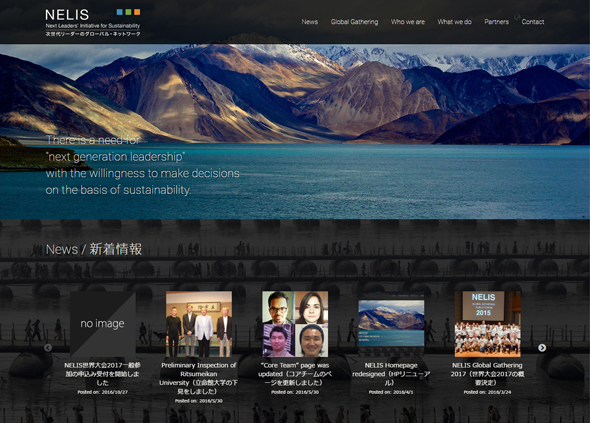Click the orange square in the logo
The image size is (590, 423).
click(x=137, y=12)
